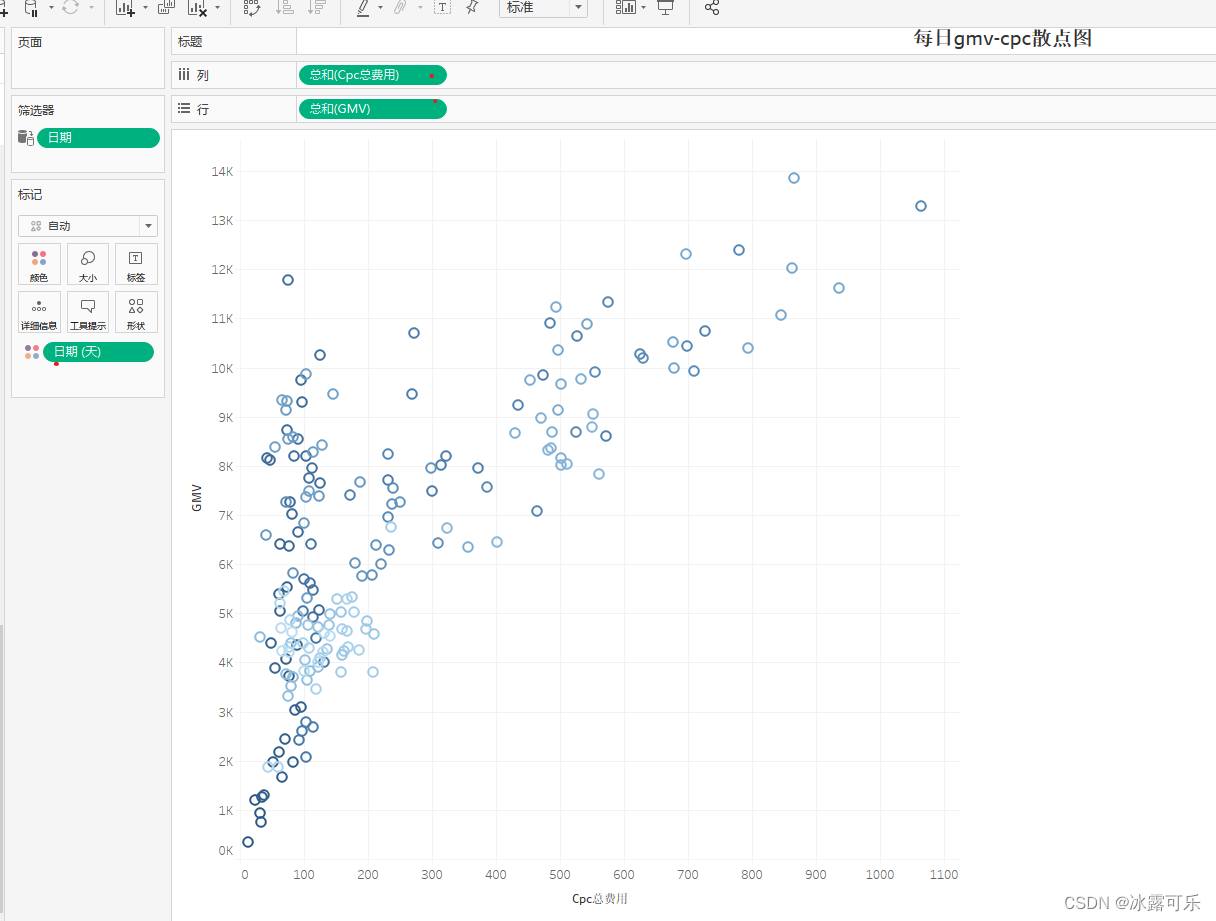
Task: Pause automatic data source updates
Action: 31,8
